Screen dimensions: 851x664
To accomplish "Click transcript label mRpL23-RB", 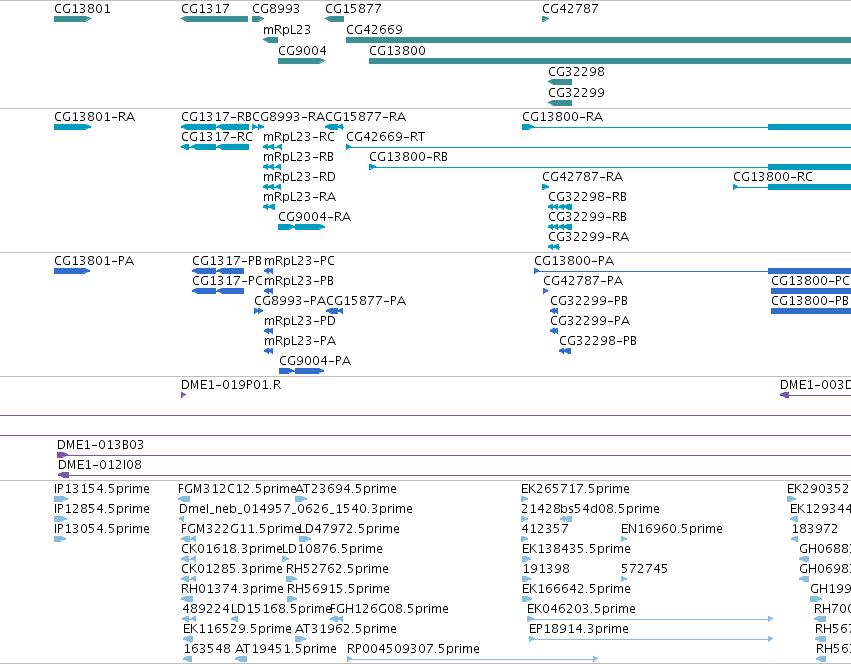I will point(299,157).
